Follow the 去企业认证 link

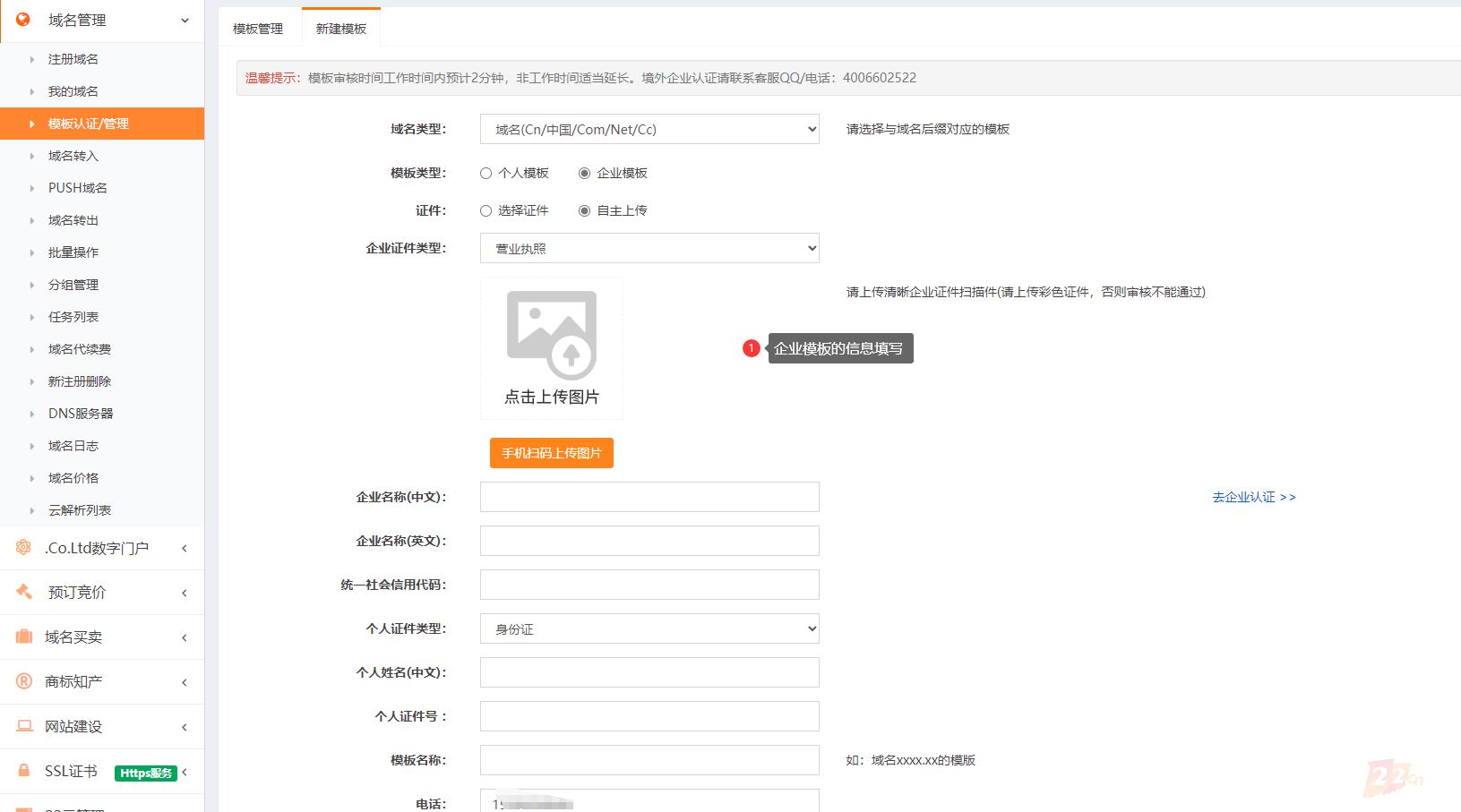[1253, 497]
